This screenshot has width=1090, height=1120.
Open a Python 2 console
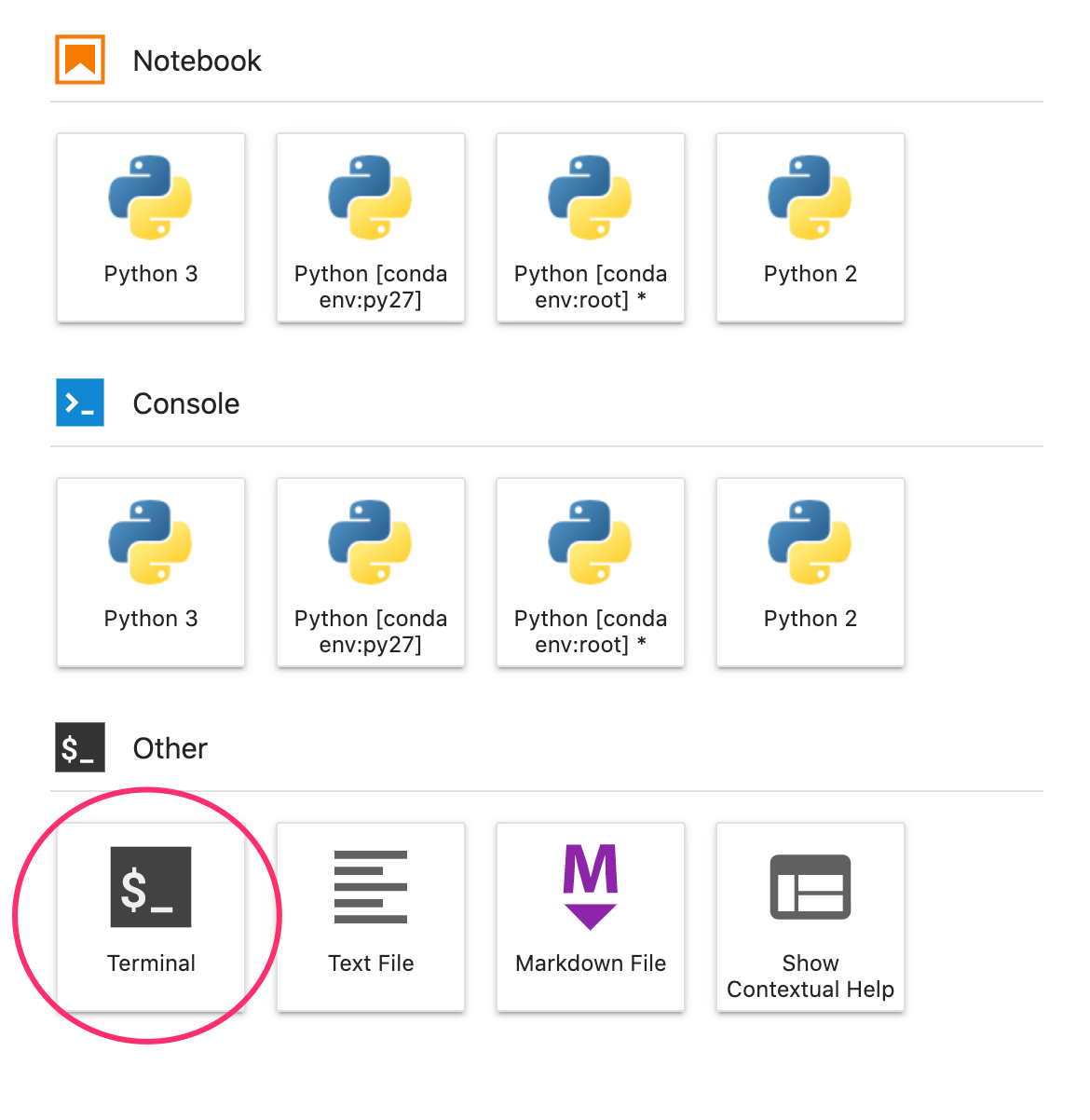[x=811, y=572]
